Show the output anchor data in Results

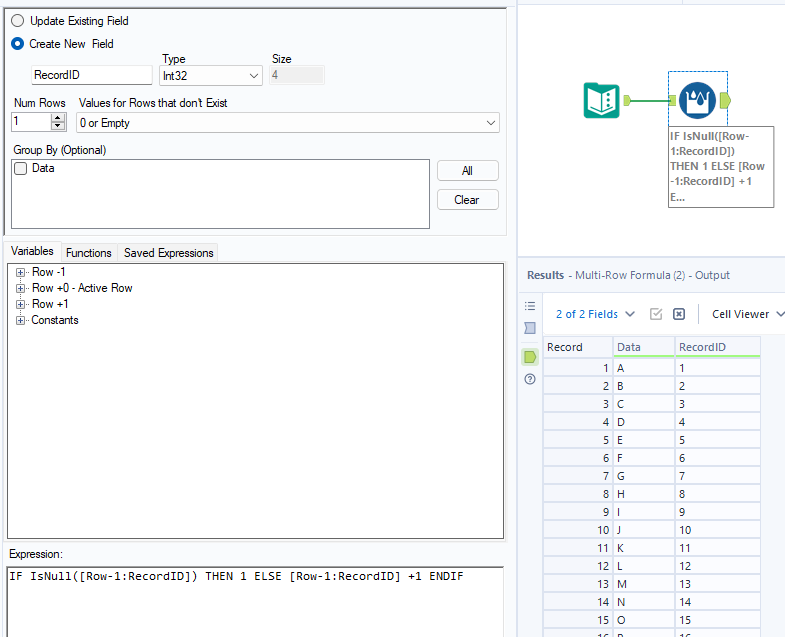tap(530, 356)
